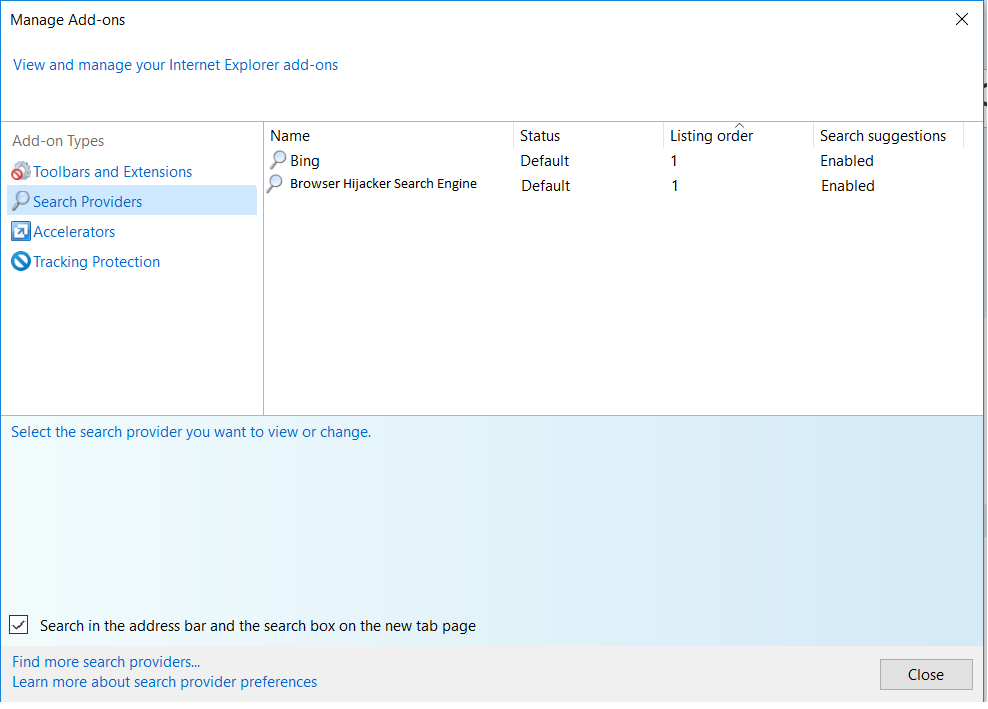
Task: Click the Toolbars and Extensions gear icon
Action: 21,172
